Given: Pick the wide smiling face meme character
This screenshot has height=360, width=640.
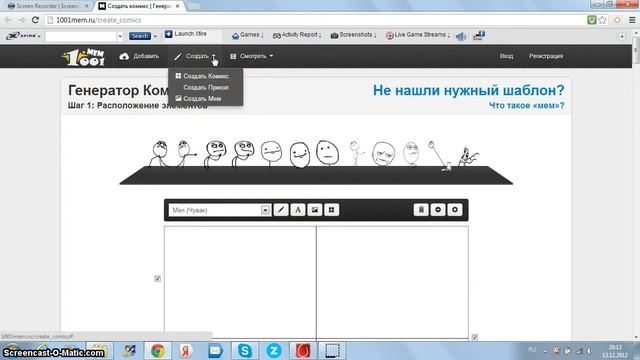Looking at the screenshot, I should coord(300,155).
